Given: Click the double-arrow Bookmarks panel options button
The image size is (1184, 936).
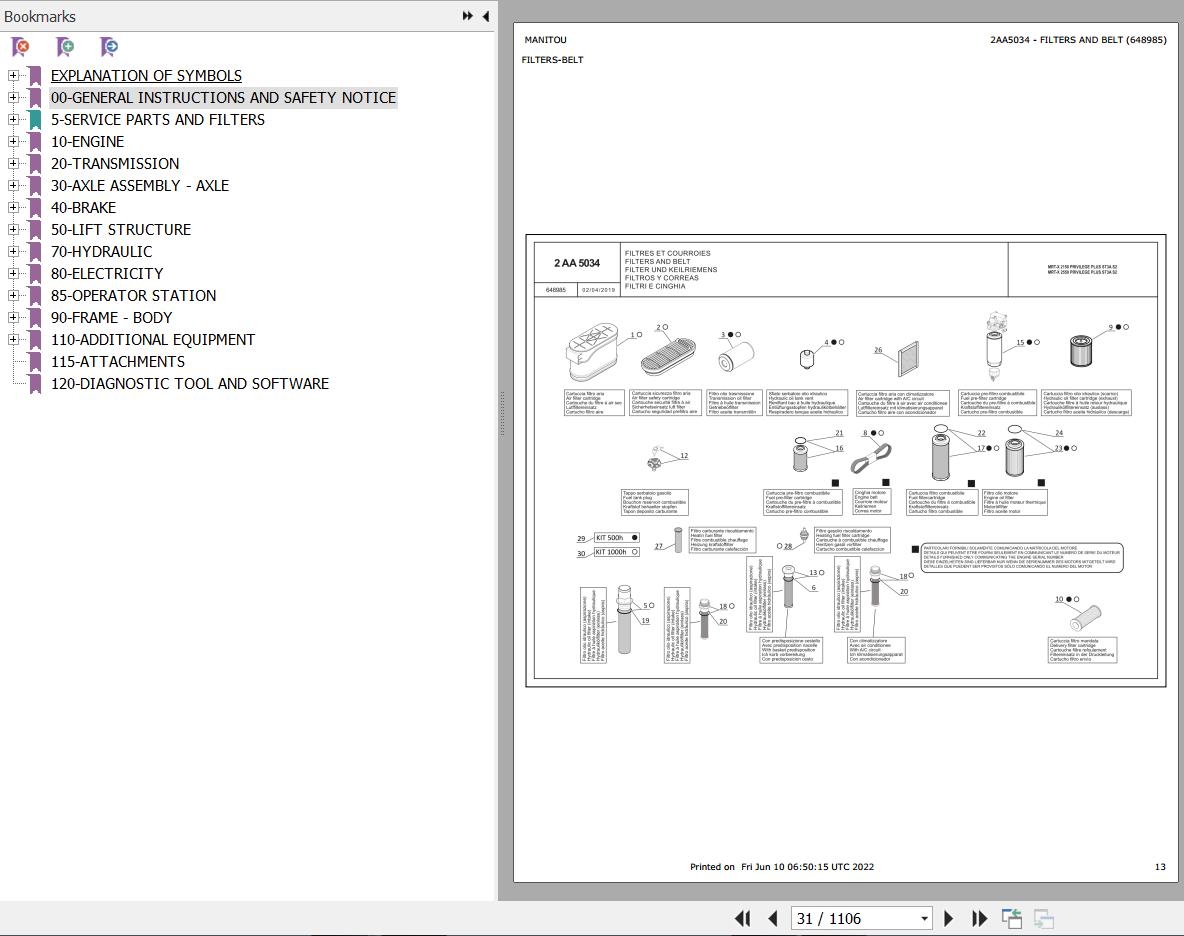Looking at the screenshot, I should [x=467, y=16].
